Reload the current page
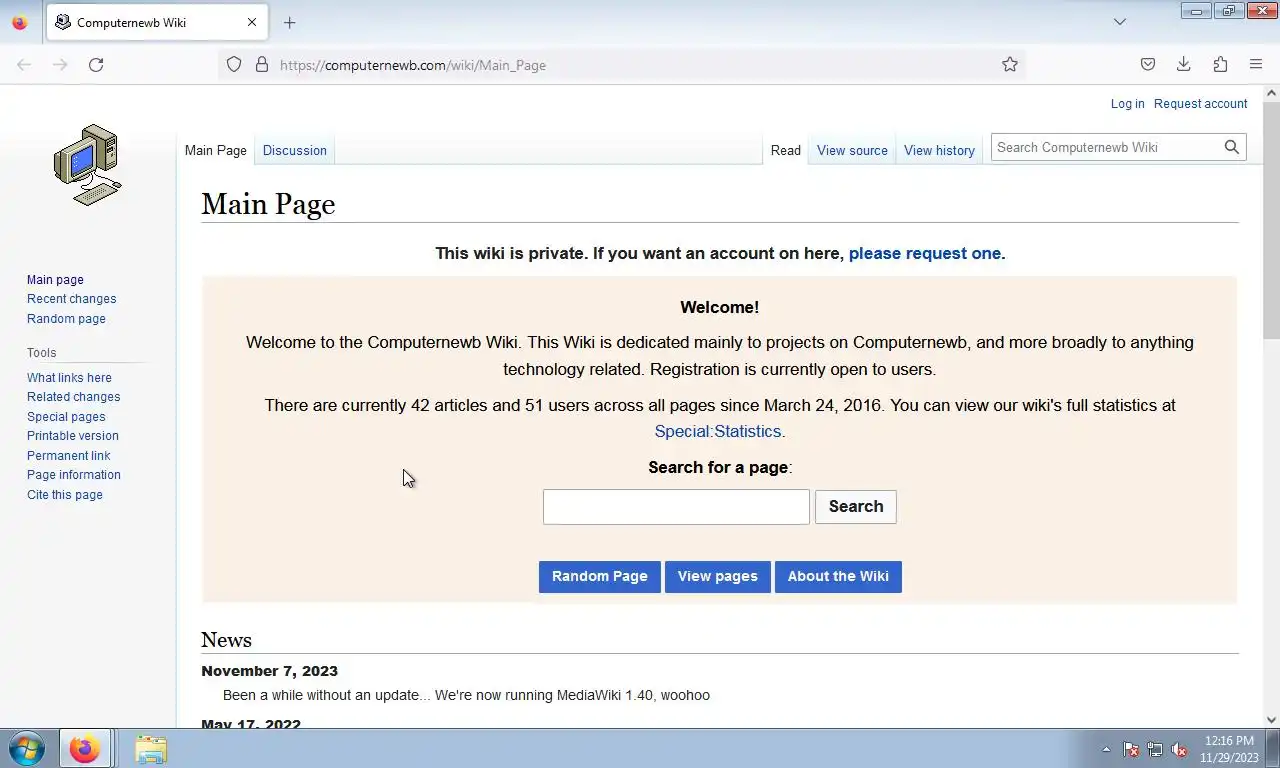 point(96,65)
